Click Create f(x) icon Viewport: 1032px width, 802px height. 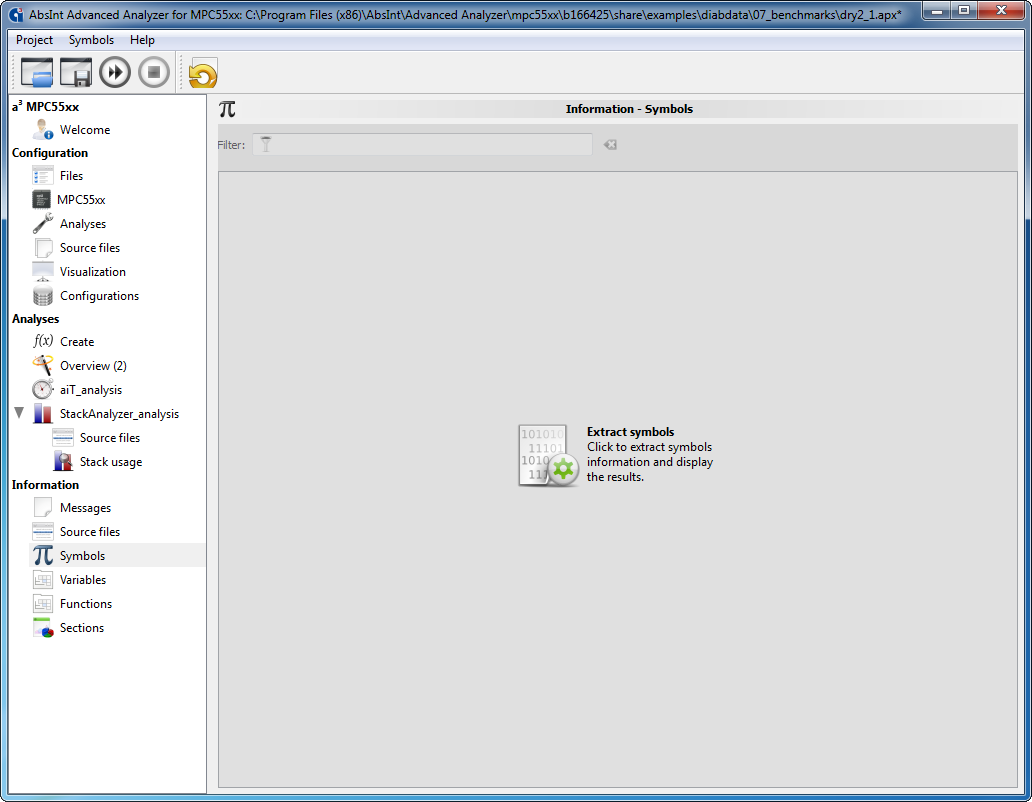pyautogui.click(x=43, y=341)
